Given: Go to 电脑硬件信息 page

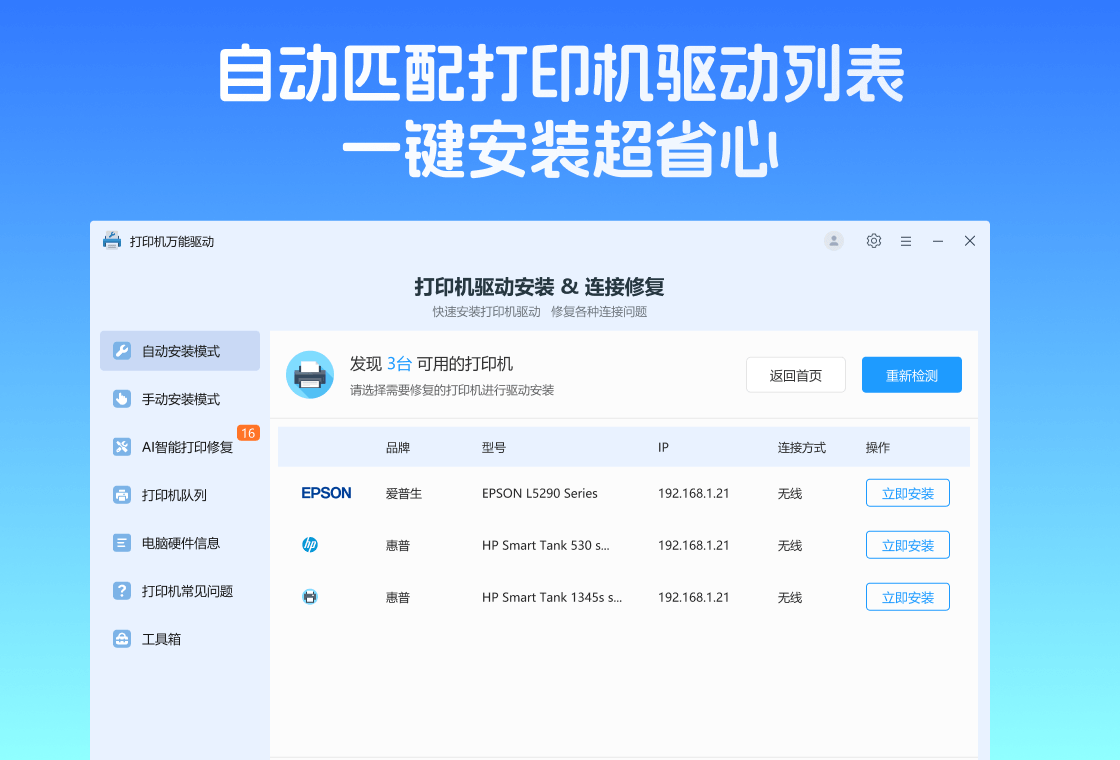Looking at the screenshot, I should [x=180, y=543].
